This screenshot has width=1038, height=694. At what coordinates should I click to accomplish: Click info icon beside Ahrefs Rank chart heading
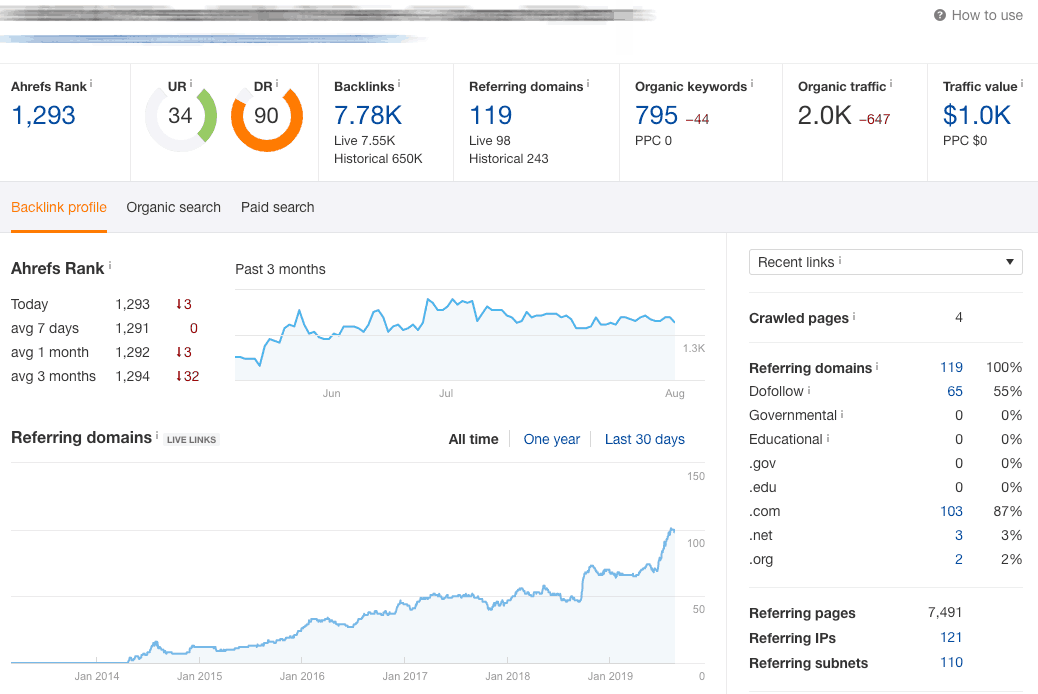pos(110,266)
